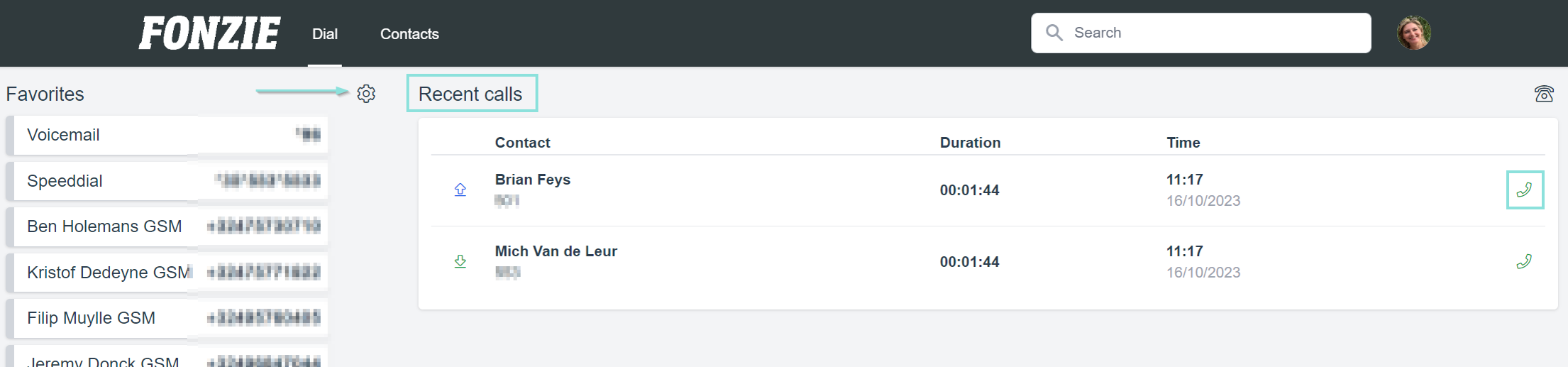Open Brian Feys contact name
Screen dimensions: 1568x367
tap(533, 180)
